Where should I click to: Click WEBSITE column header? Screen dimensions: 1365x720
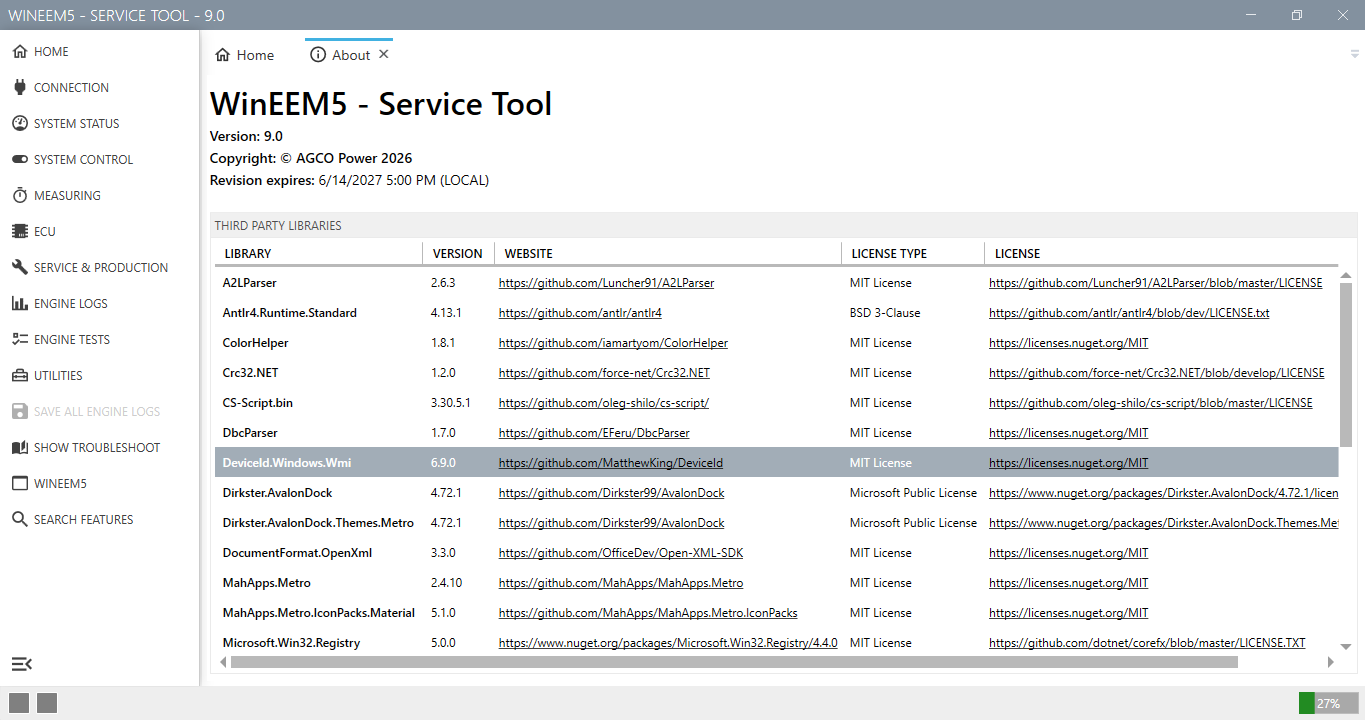point(528,253)
